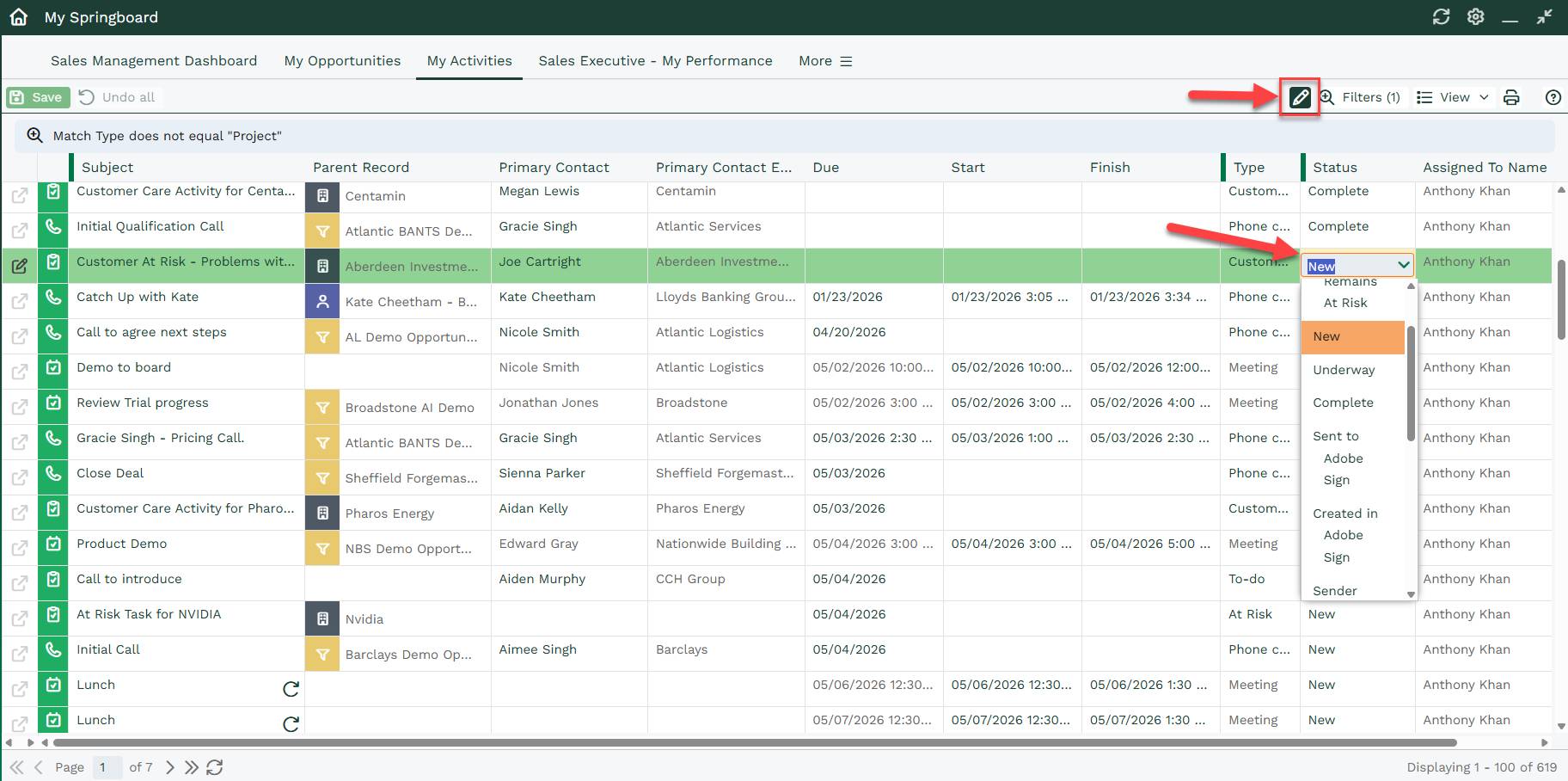Click the refresh icon next to page controls
The width and height of the screenshot is (1568, 781).
[x=215, y=767]
